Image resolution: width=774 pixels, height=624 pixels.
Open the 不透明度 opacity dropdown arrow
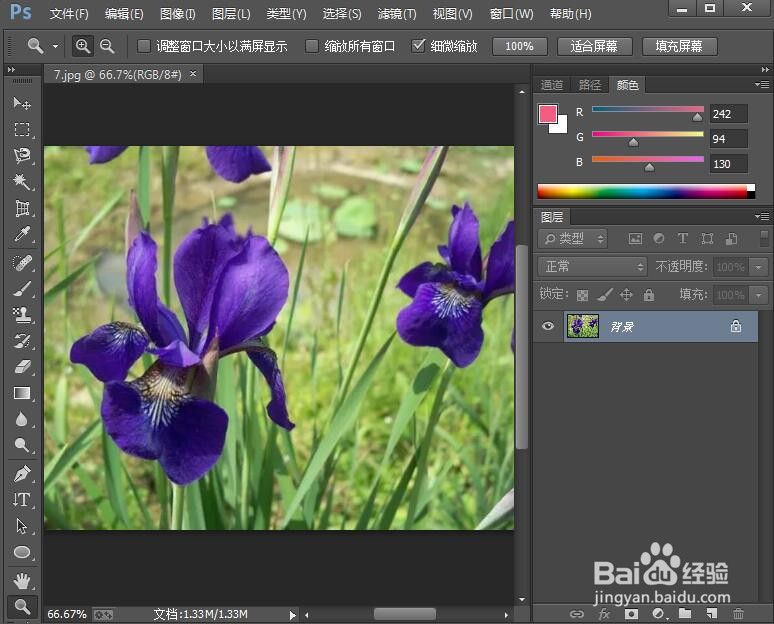(758, 267)
